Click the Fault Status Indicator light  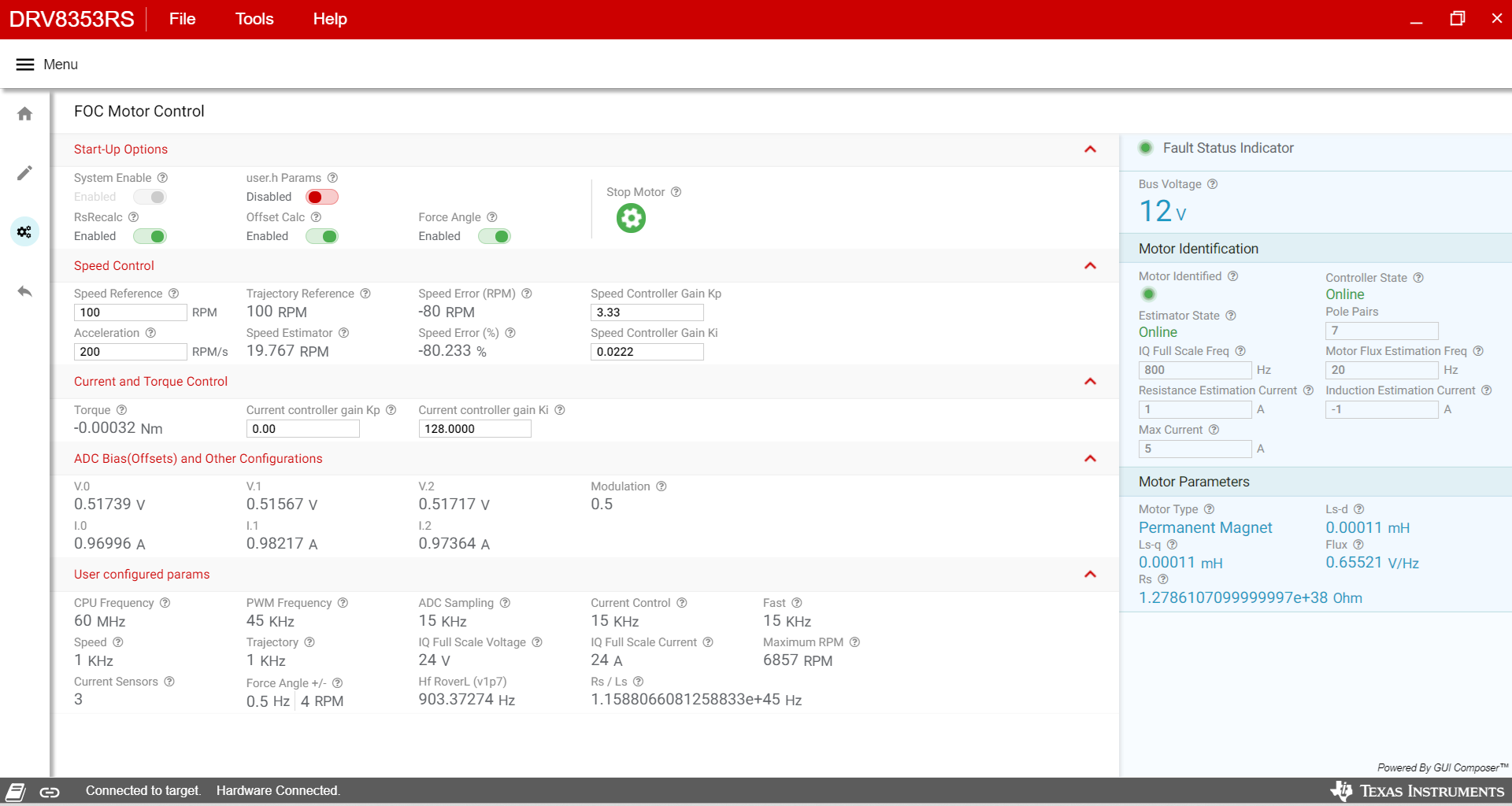click(1146, 148)
